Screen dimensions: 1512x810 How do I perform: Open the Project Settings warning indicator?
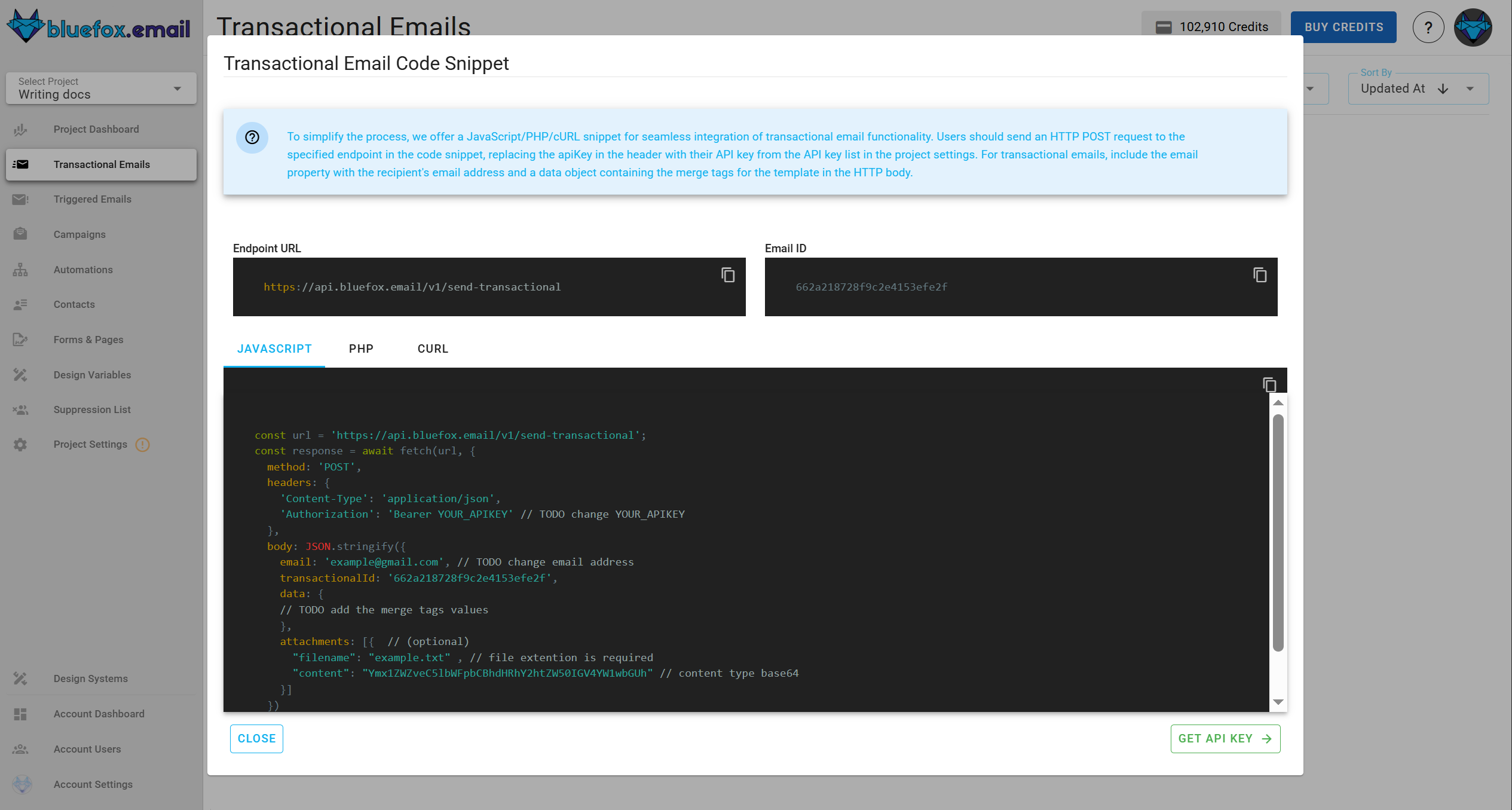click(143, 444)
